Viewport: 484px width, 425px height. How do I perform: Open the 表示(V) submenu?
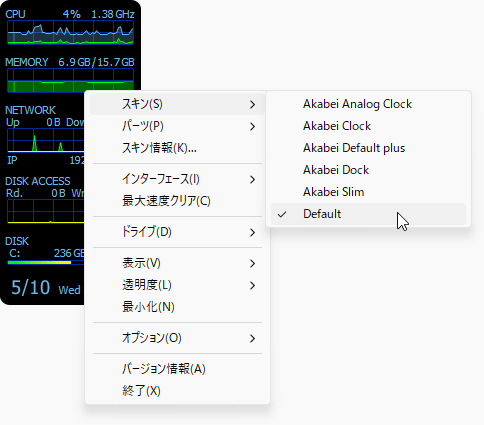coord(177,263)
